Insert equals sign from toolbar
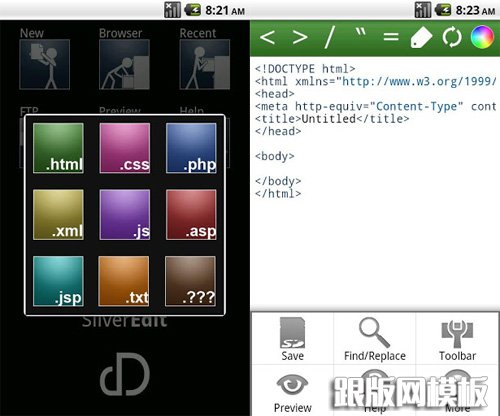 tap(391, 37)
